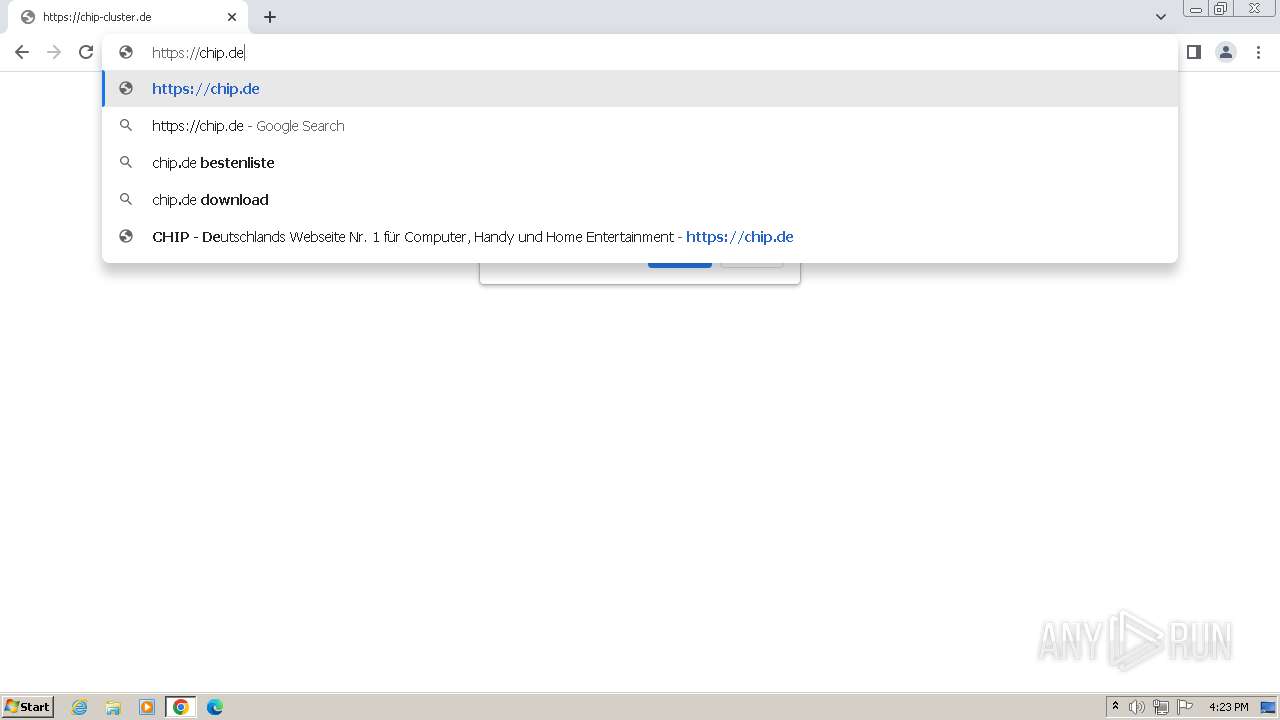Show hidden system tray icons
This screenshot has width=1280, height=720.
[x=1115, y=707]
